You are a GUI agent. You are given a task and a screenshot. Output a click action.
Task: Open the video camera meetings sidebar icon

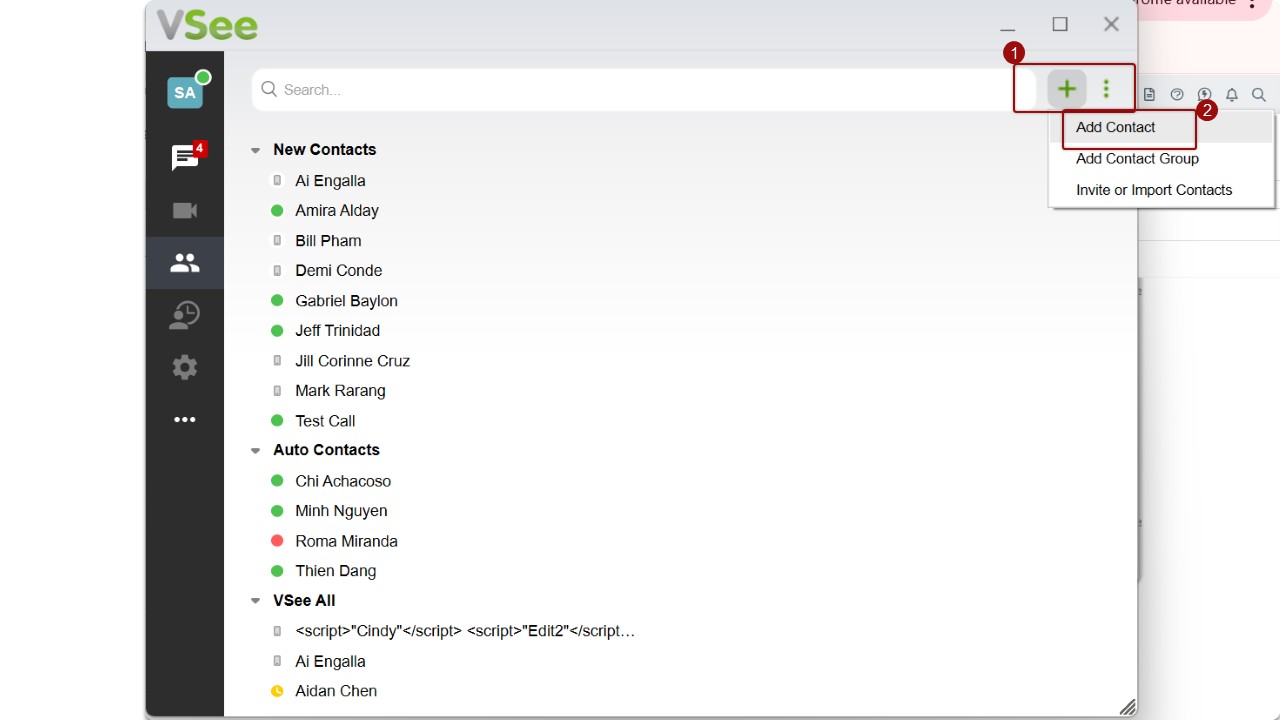pyautogui.click(x=185, y=211)
